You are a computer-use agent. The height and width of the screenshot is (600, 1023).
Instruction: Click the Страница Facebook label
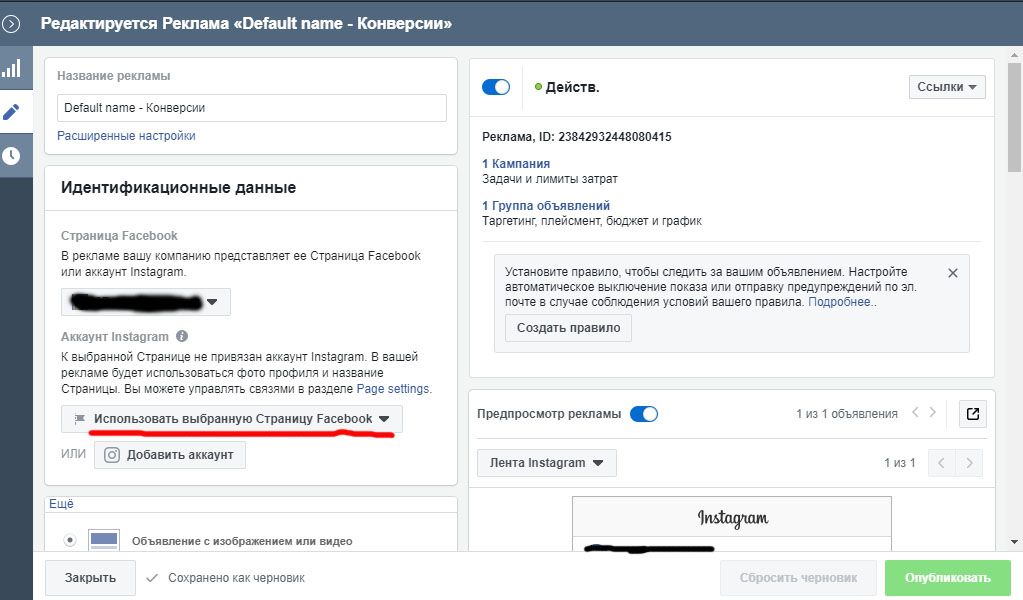119,236
